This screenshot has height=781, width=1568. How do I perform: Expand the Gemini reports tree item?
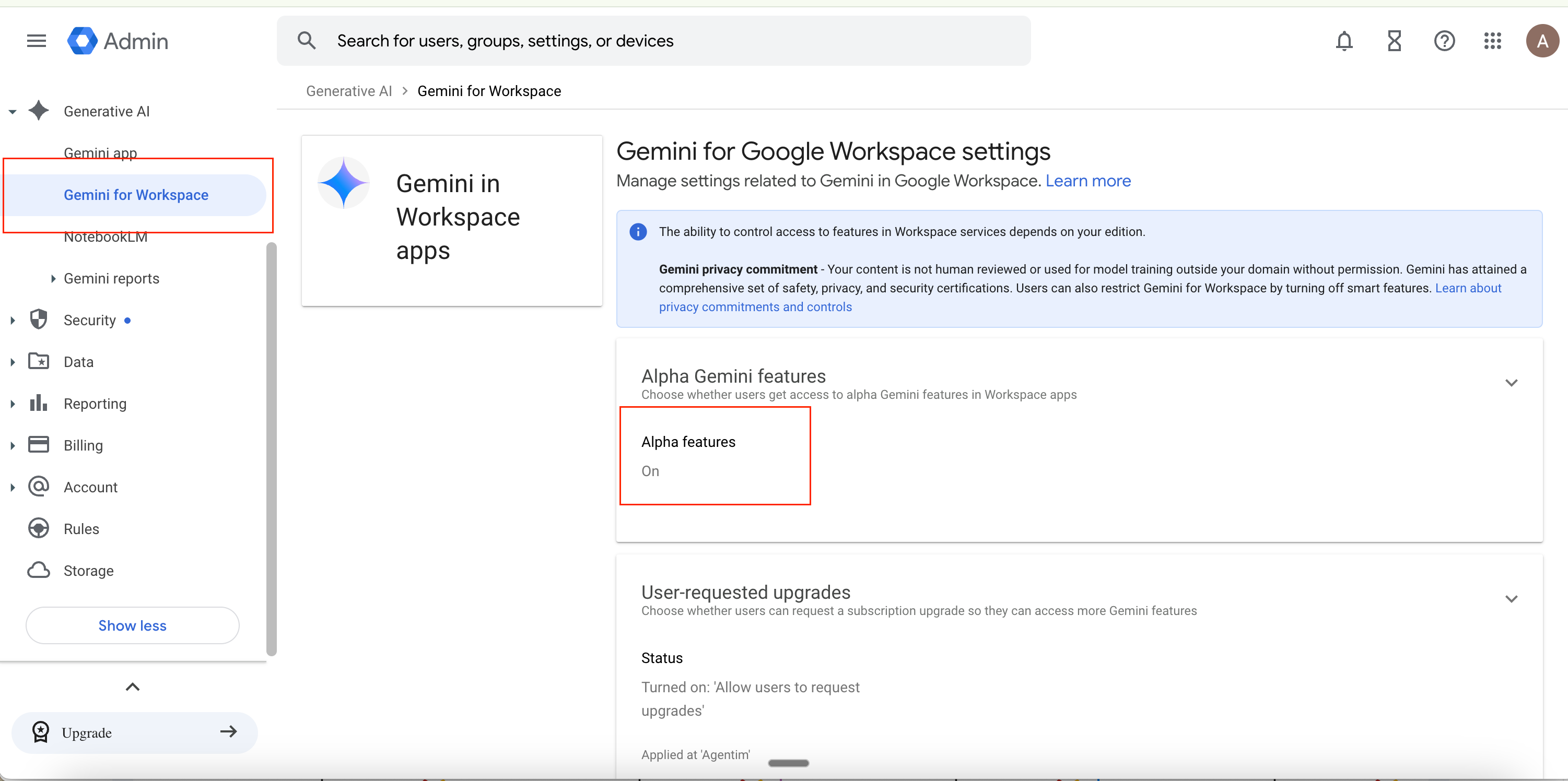[53, 279]
